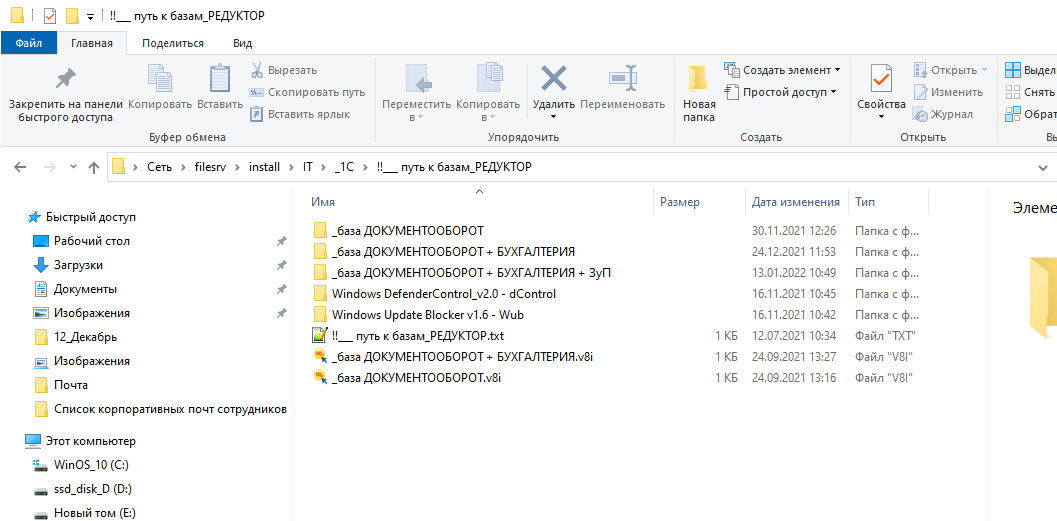The image size is (1057, 521).
Task: Click IT in the address path
Action: coord(307,166)
